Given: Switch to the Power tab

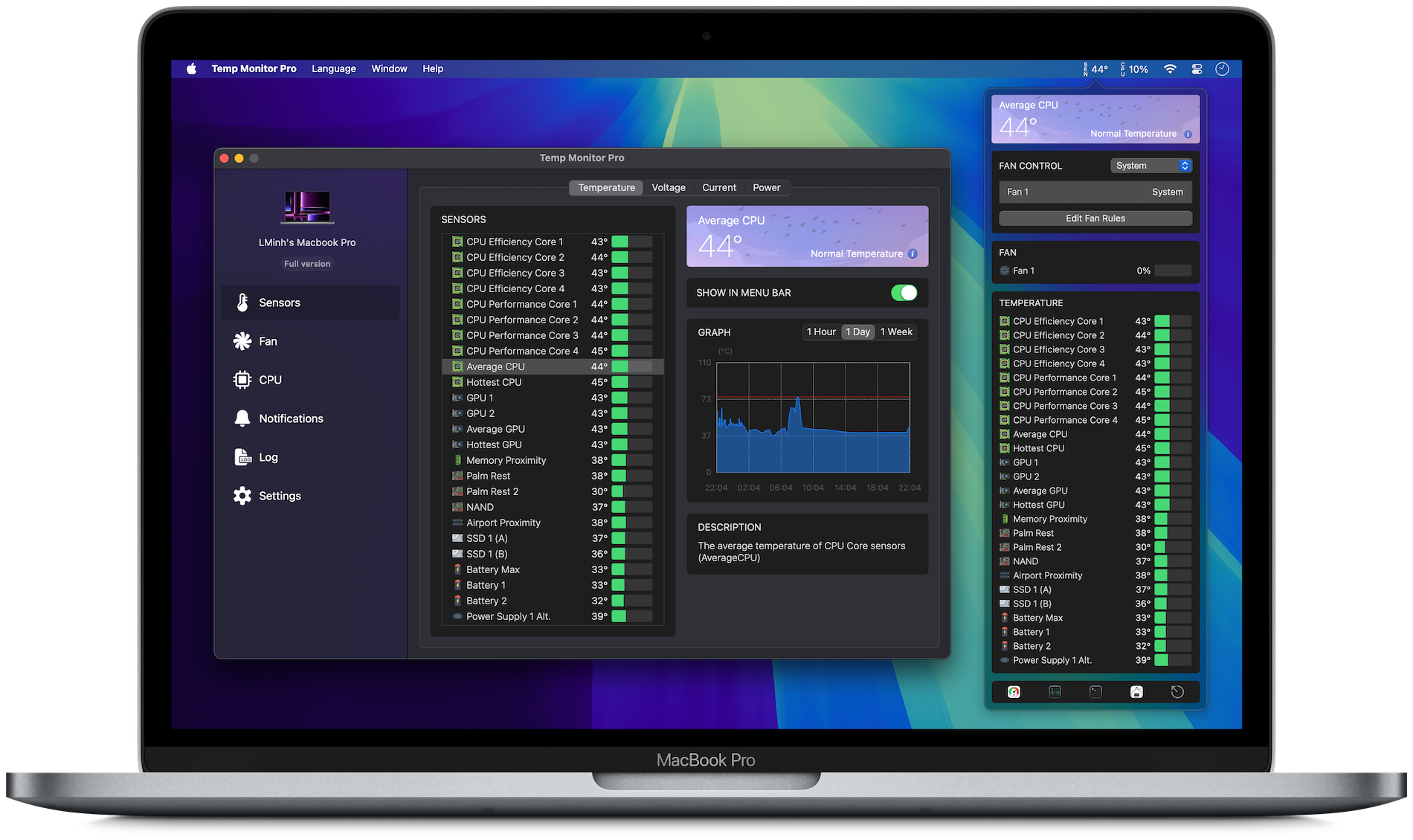Looking at the screenshot, I should [x=766, y=188].
